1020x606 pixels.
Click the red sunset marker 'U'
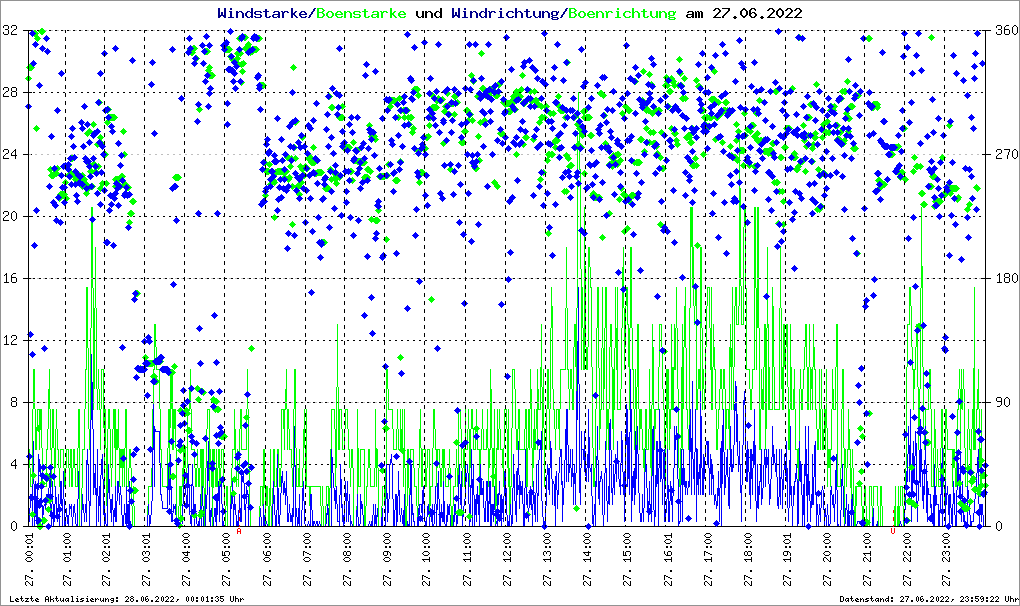click(893, 532)
